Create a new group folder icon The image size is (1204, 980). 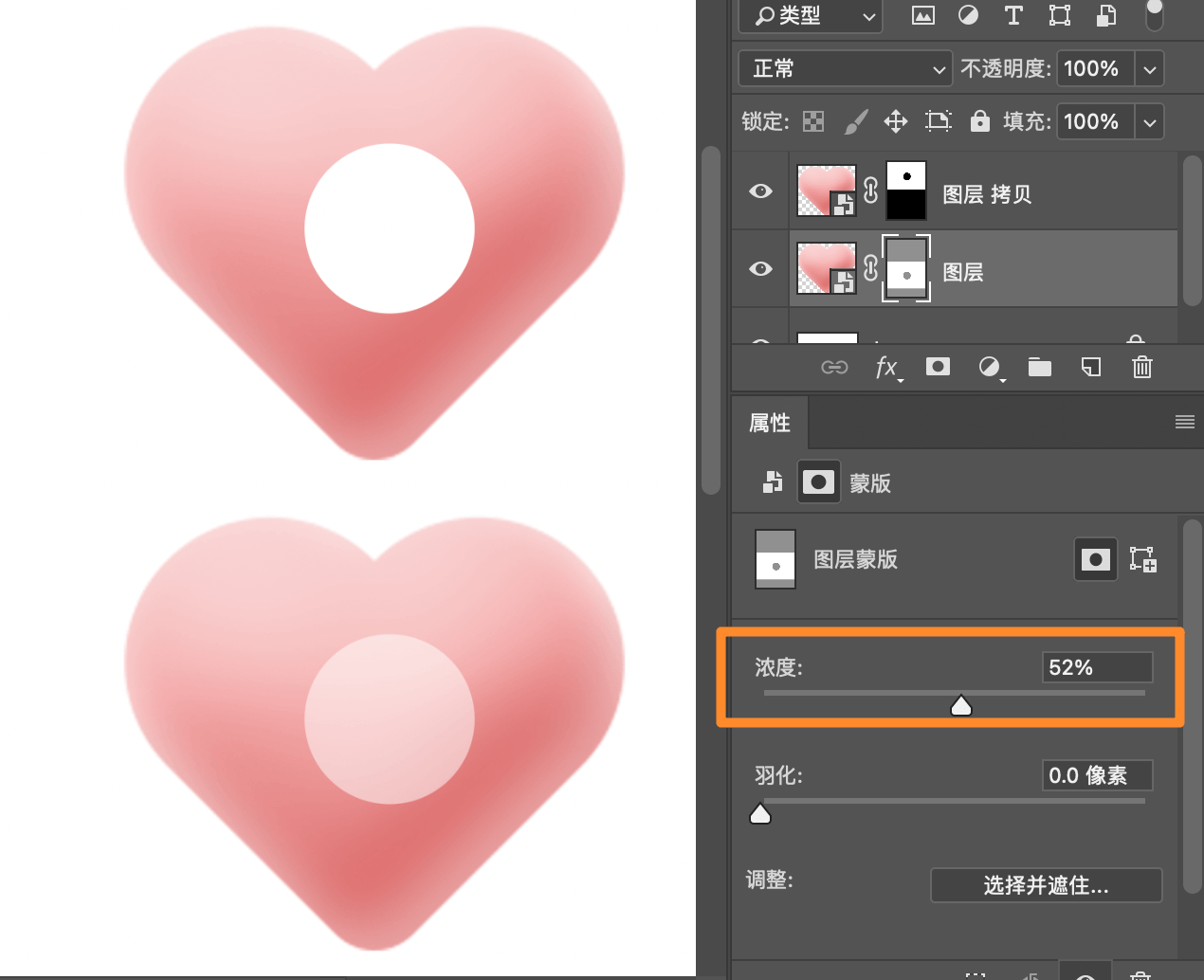click(x=1040, y=368)
